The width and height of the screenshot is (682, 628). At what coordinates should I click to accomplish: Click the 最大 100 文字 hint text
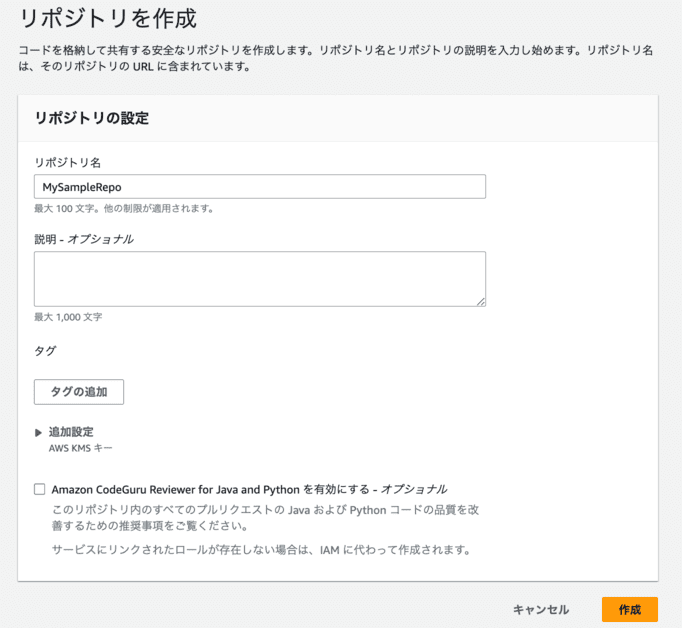click(124, 209)
